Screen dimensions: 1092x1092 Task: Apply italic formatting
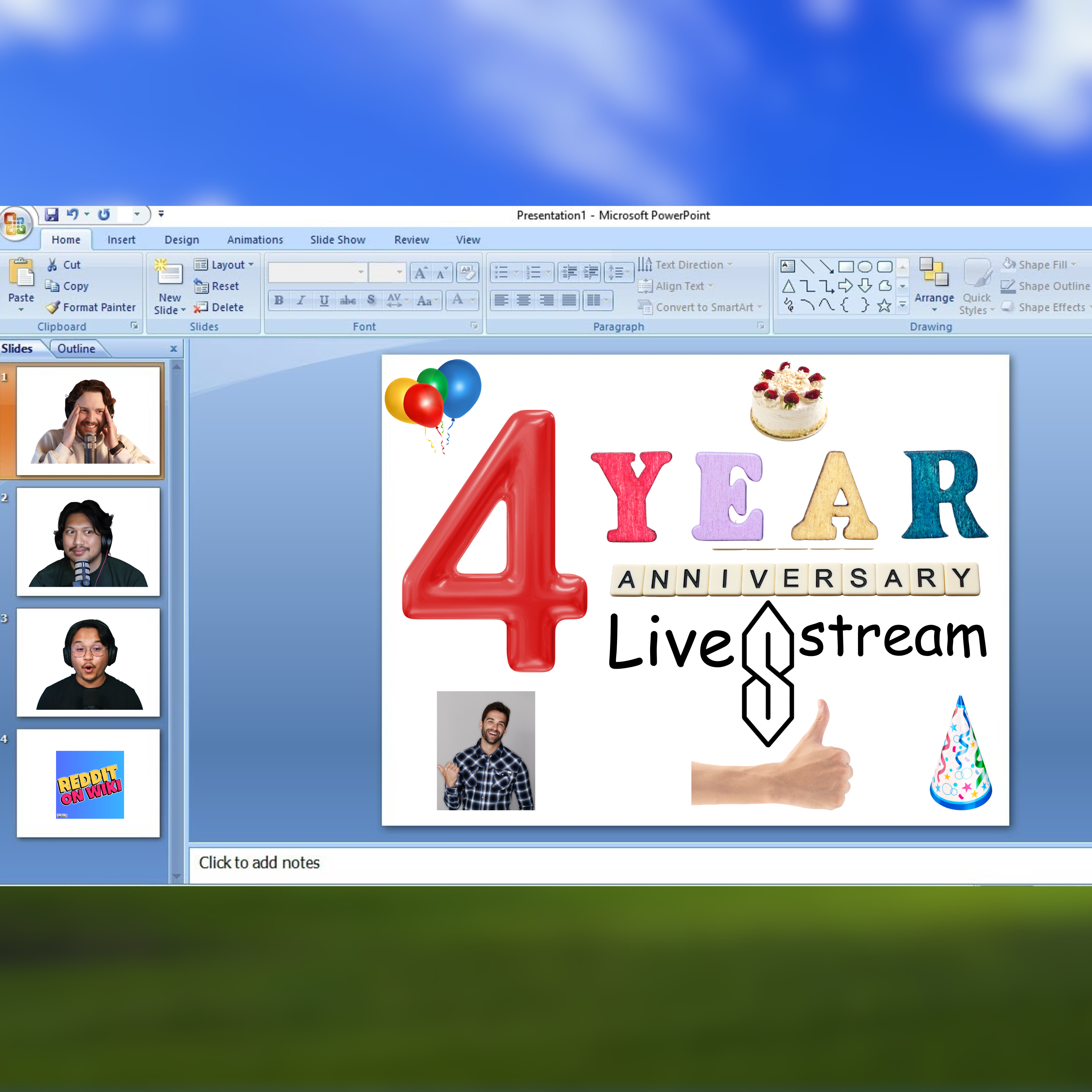coord(301,300)
